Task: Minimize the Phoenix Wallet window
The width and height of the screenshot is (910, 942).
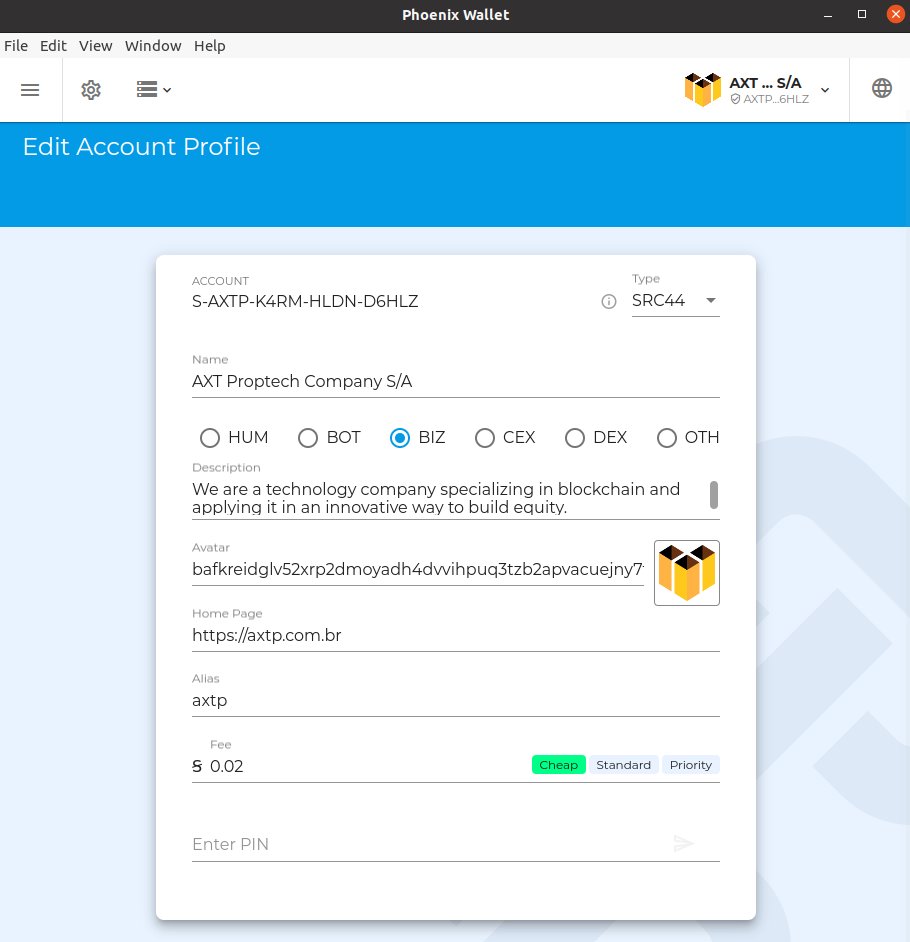Action: (x=828, y=15)
